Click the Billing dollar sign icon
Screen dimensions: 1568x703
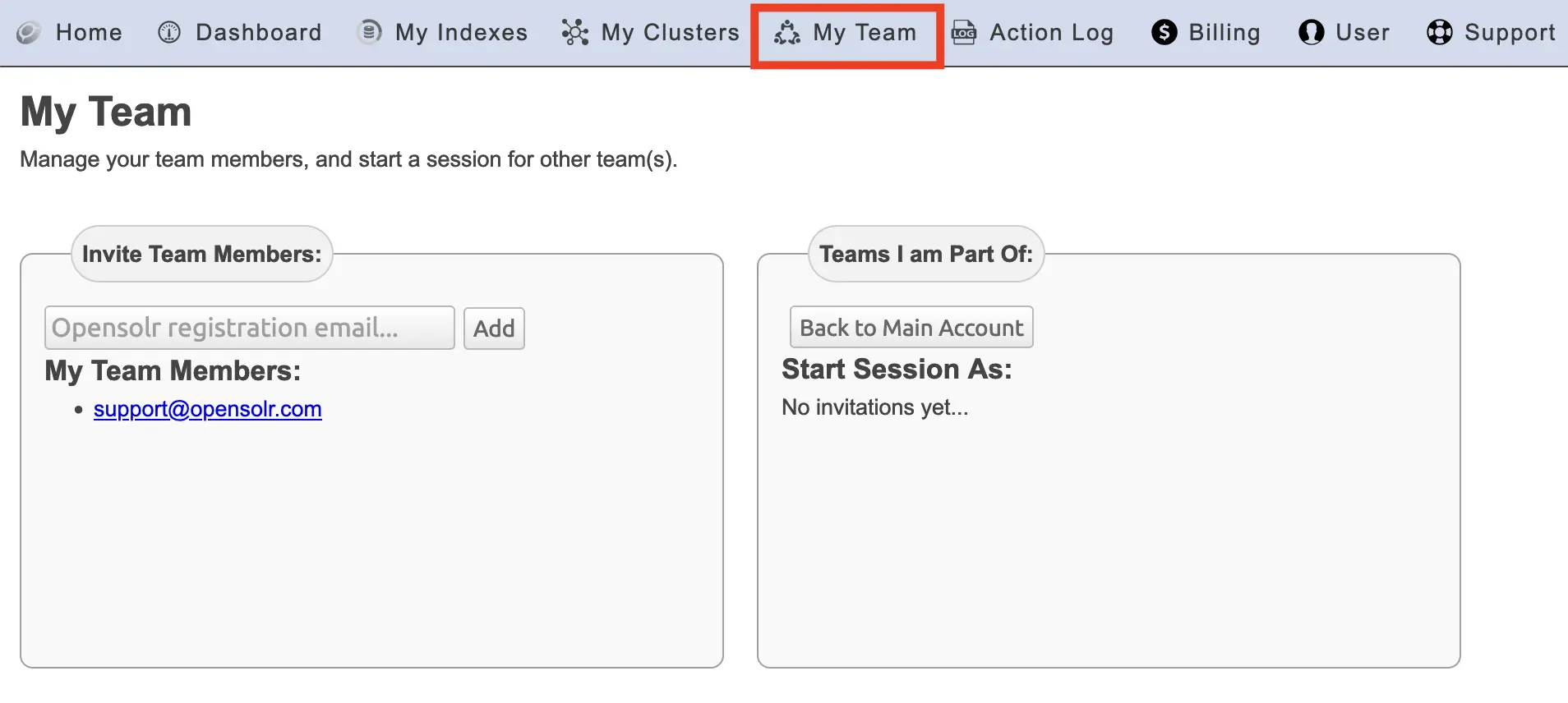point(1164,33)
